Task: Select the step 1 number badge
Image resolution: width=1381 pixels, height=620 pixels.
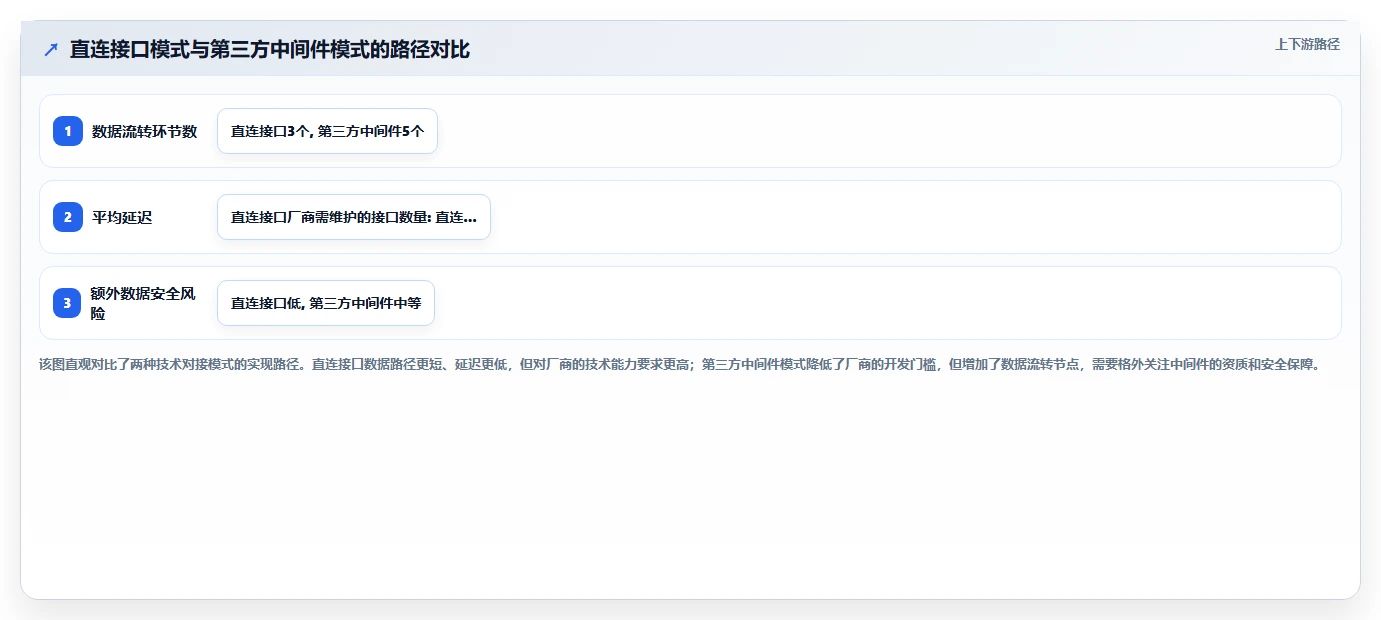Action: 68,131
